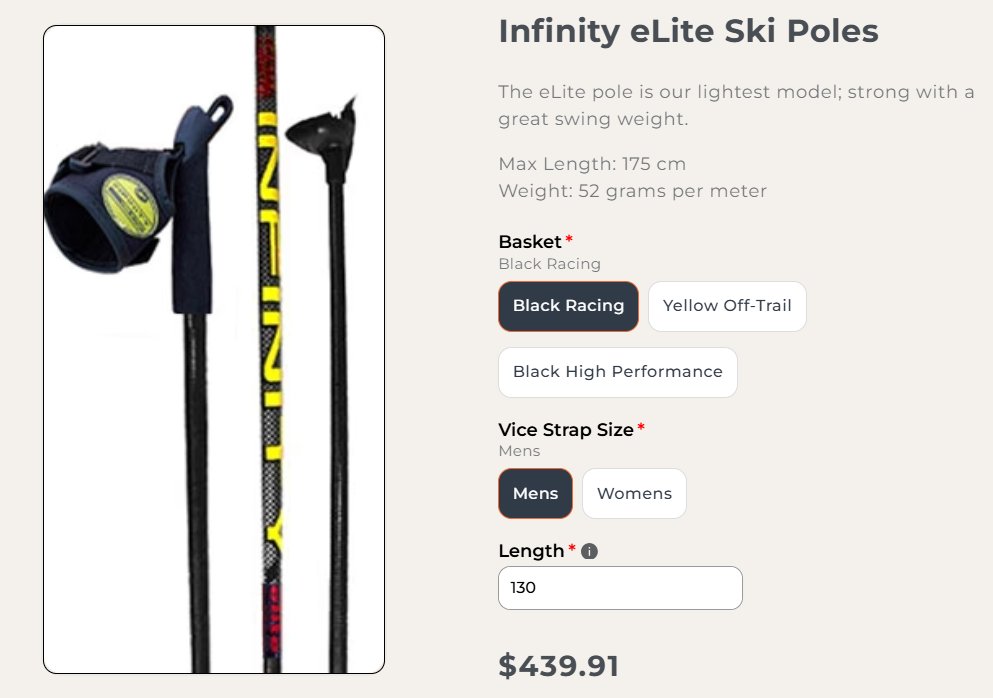Click the Length info icon
This screenshot has height=698, width=993.
click(589, 551)
